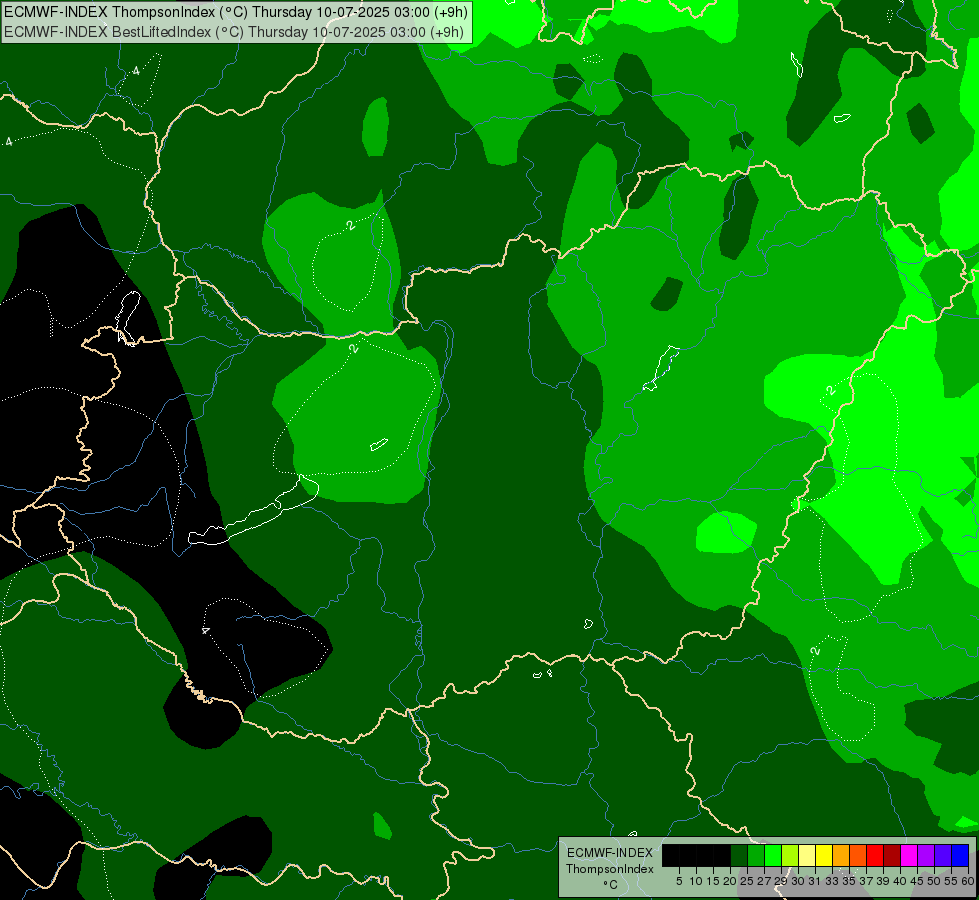Click the blue 55-60 legend swatch

point(960,855)
